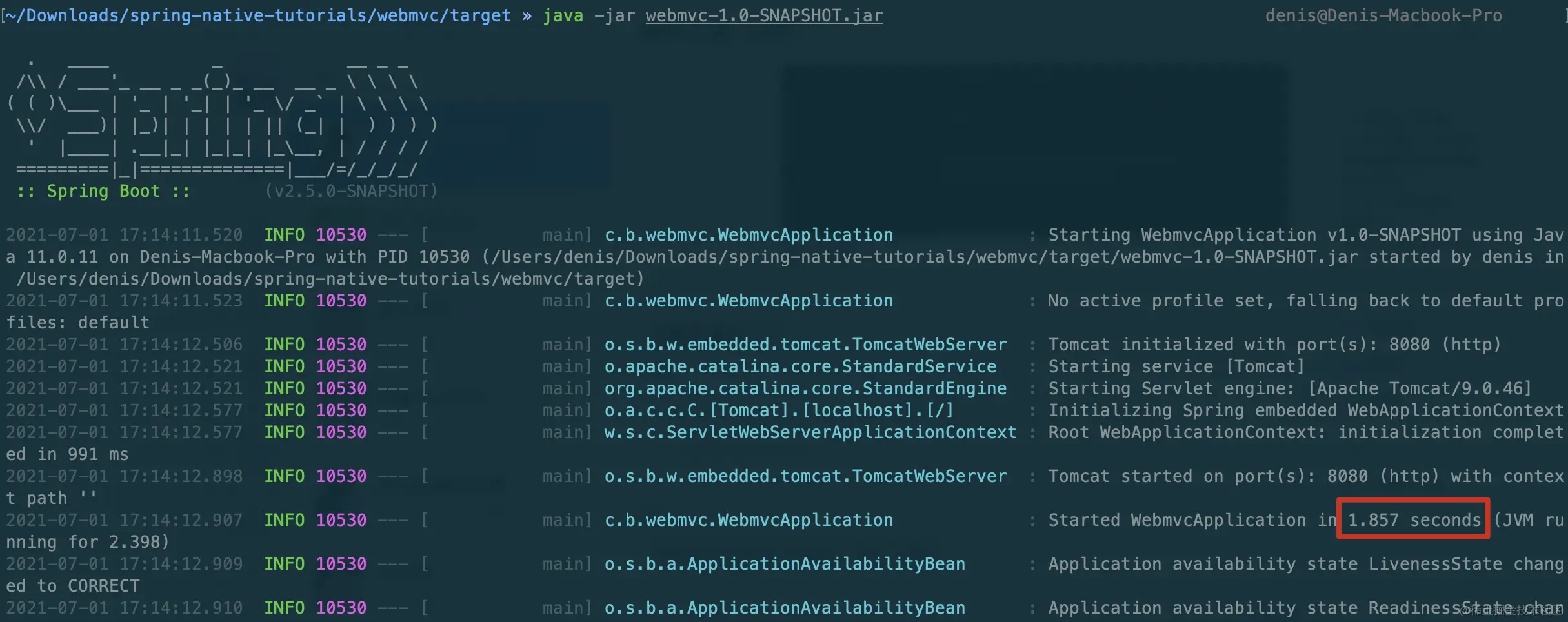Click the w.s.c.ServletWebServerApplicationContext logger name

810,432
